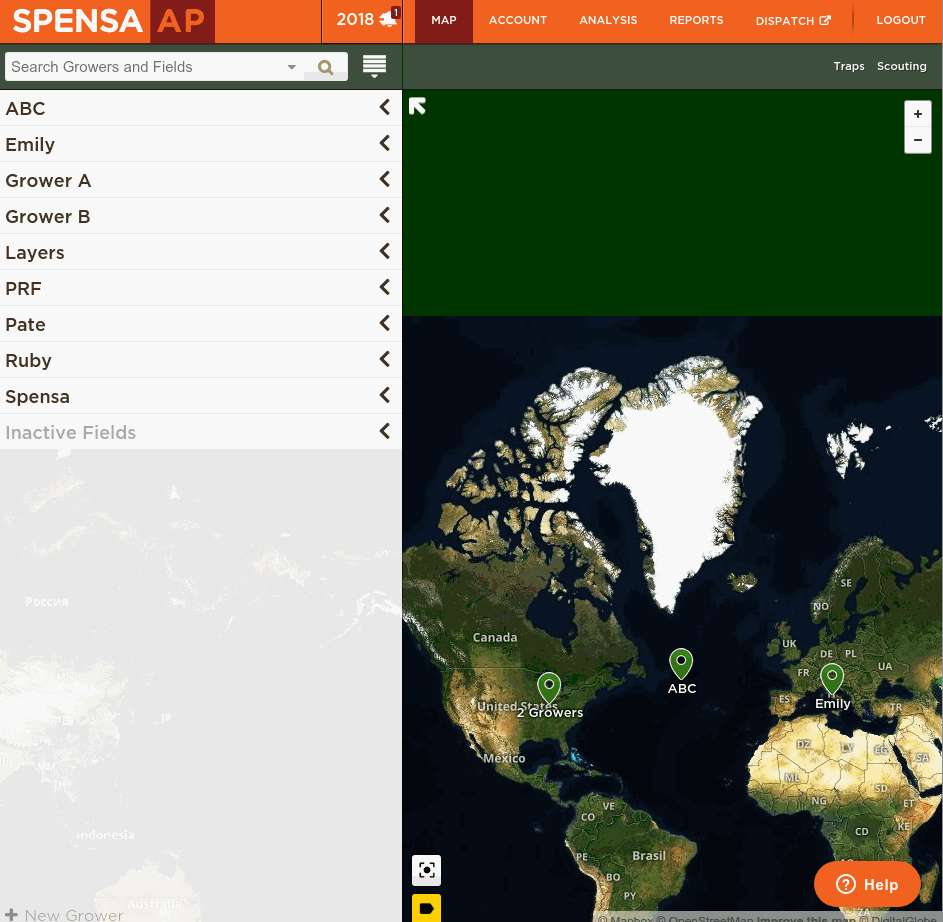Zoom in on the map

(918, 114)
